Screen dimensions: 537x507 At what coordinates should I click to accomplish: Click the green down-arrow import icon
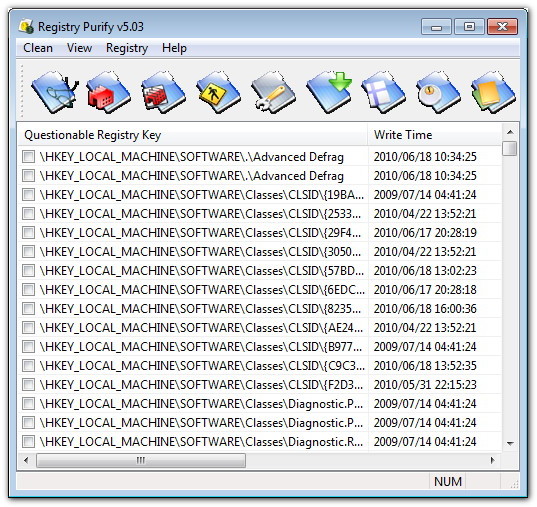[x=329, y=92]
